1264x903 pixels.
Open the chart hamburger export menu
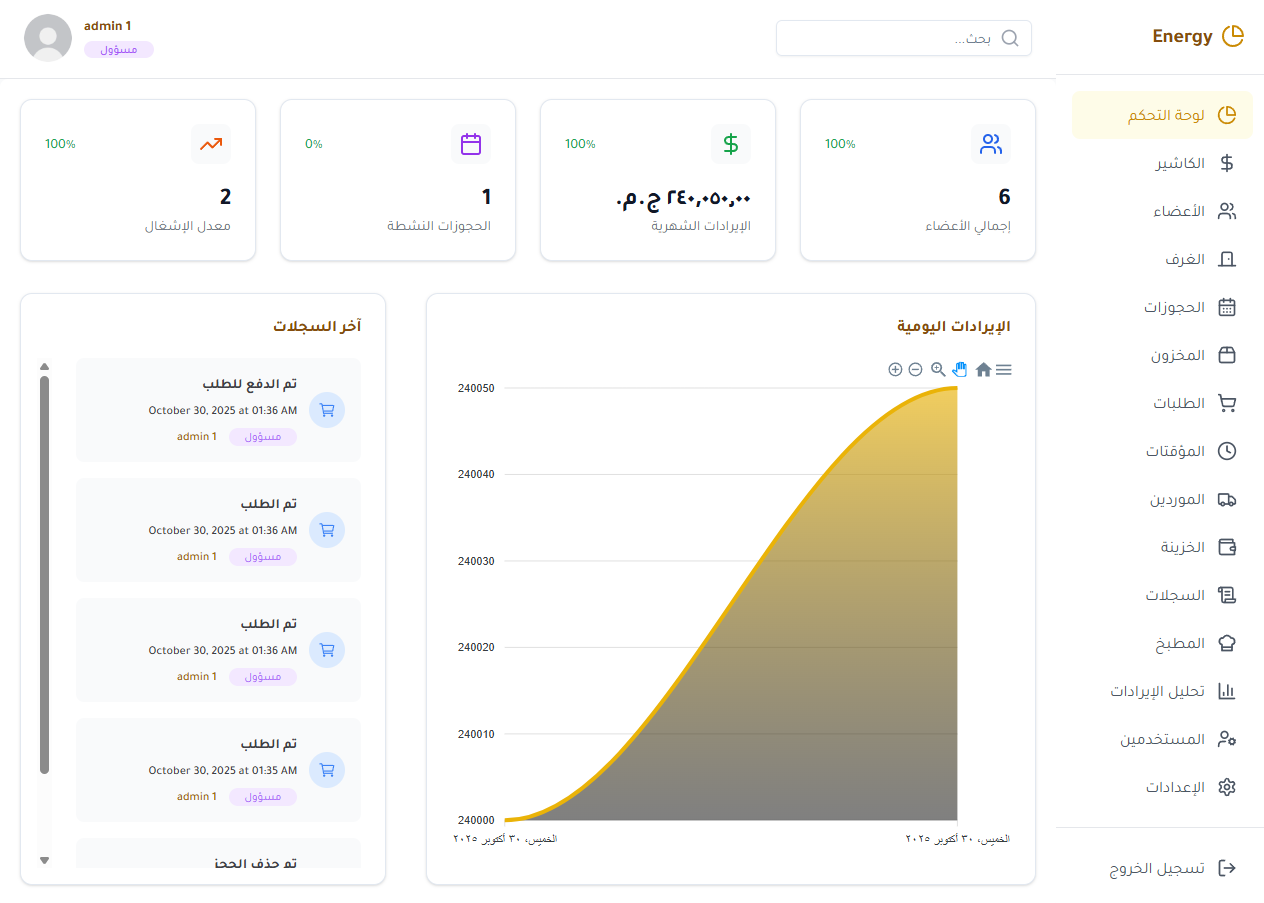click(x=1004, y=370)
